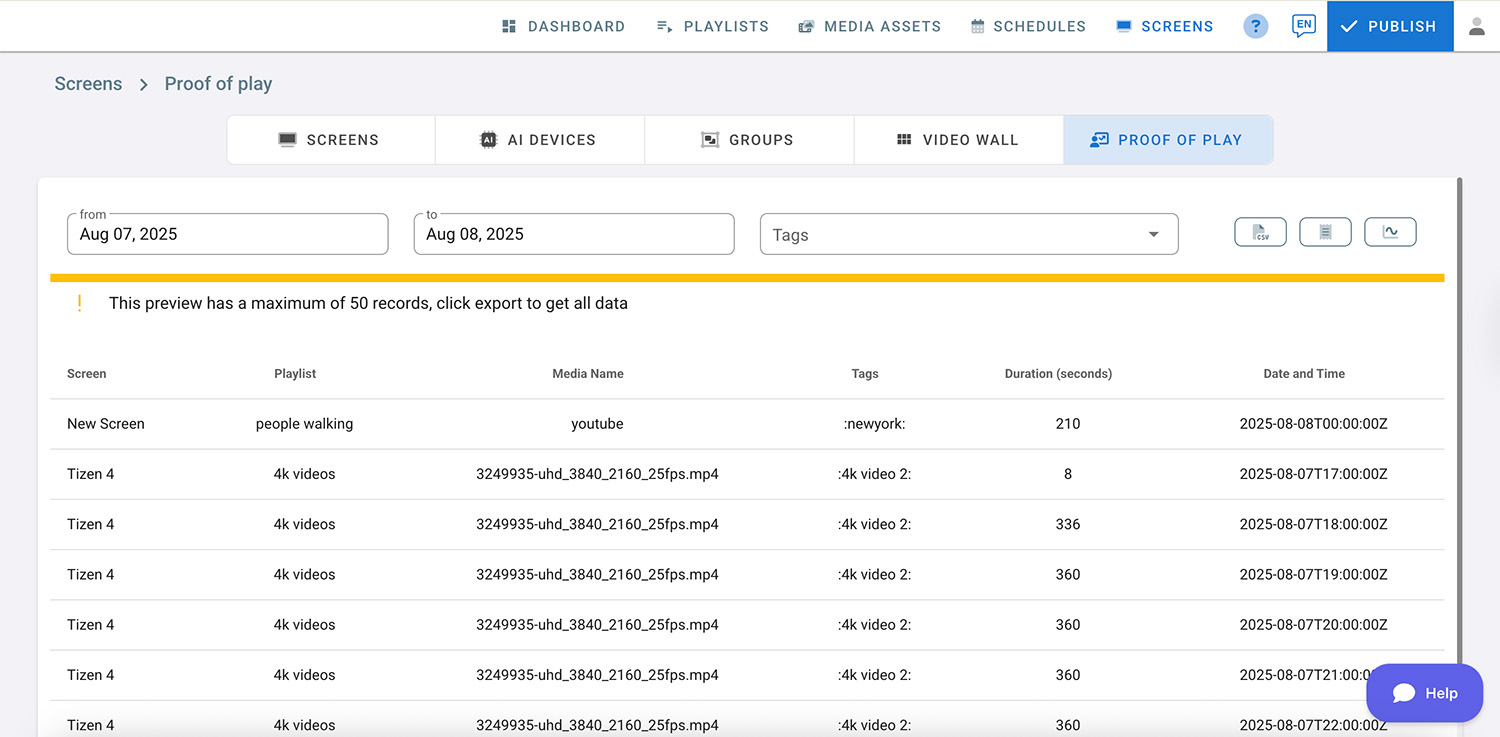Open the 'to' date picker field

(574, 234)
